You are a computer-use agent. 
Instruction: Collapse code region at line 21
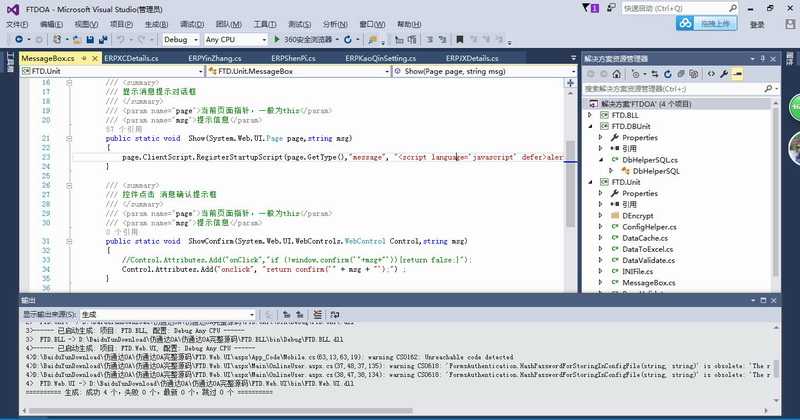coord(69,138)
